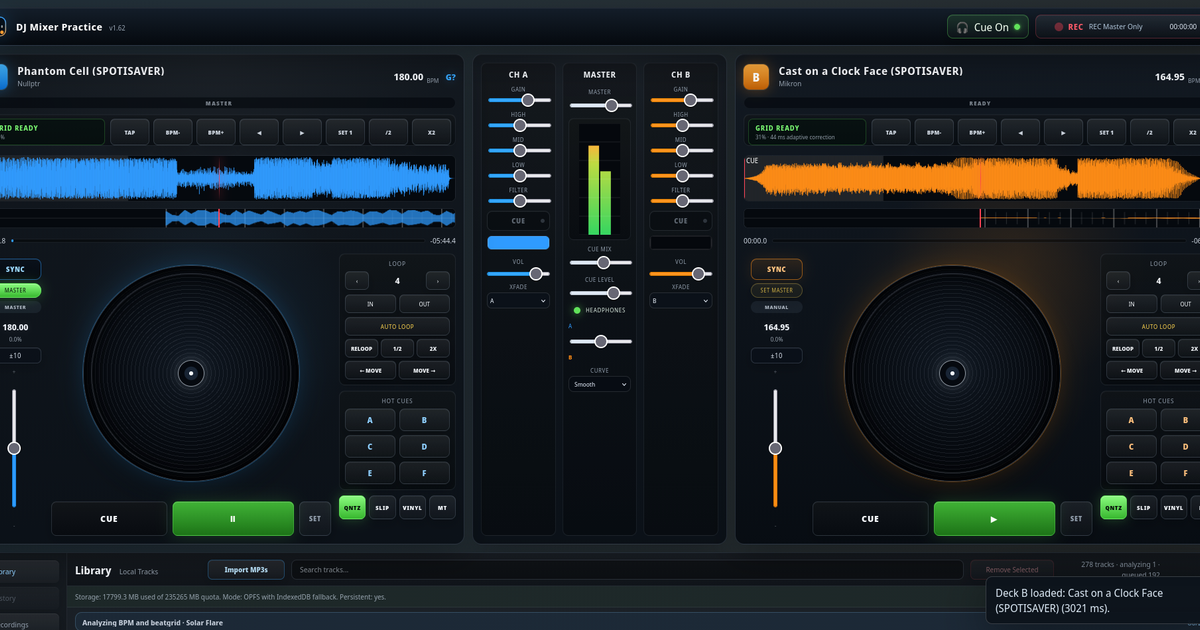The height and width of the screenshot is (630, 1200).
Task: Click Deck A jog wheel platter
Action: click(191, 373)
